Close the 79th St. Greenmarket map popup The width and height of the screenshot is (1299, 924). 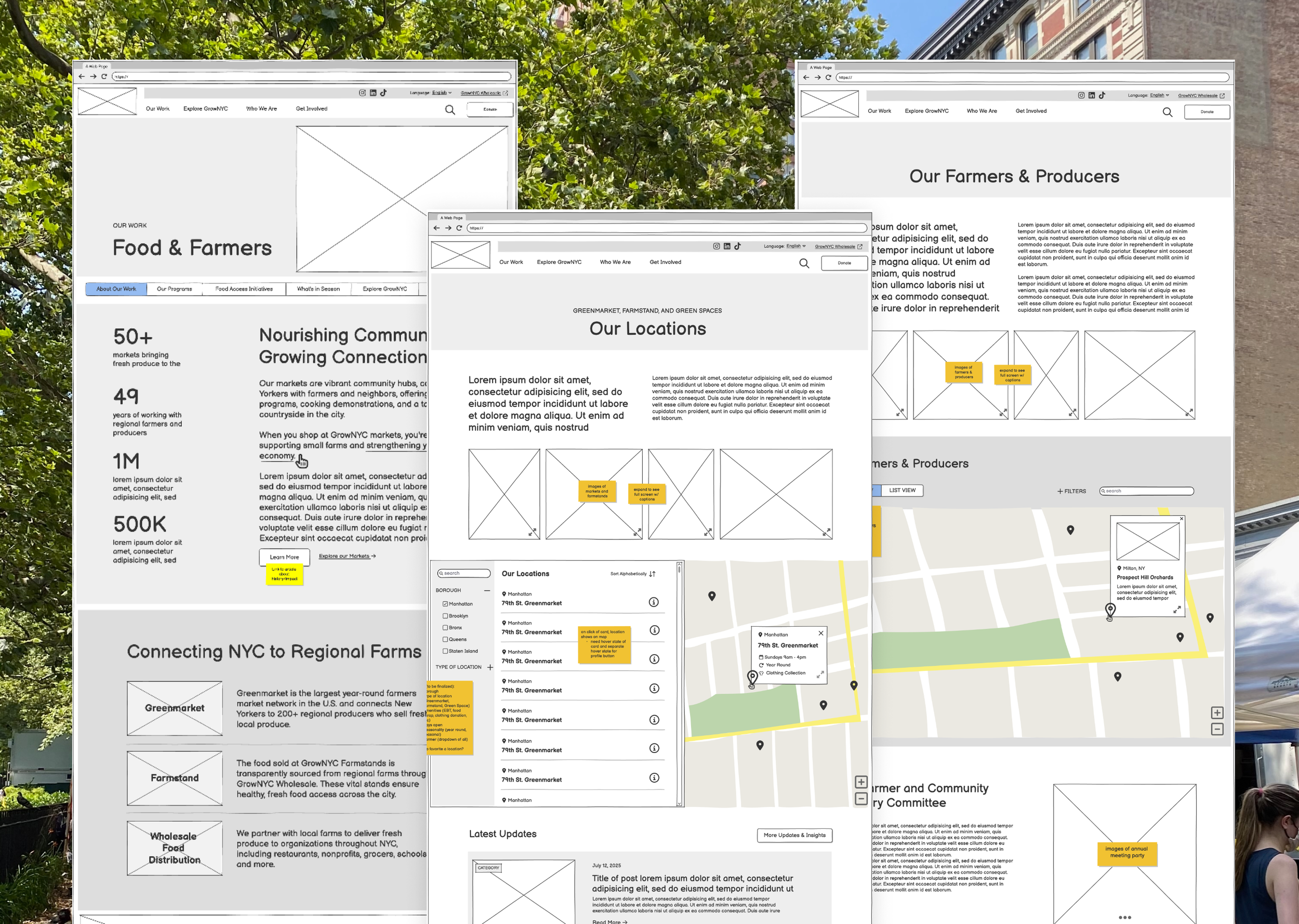[820, 633]
